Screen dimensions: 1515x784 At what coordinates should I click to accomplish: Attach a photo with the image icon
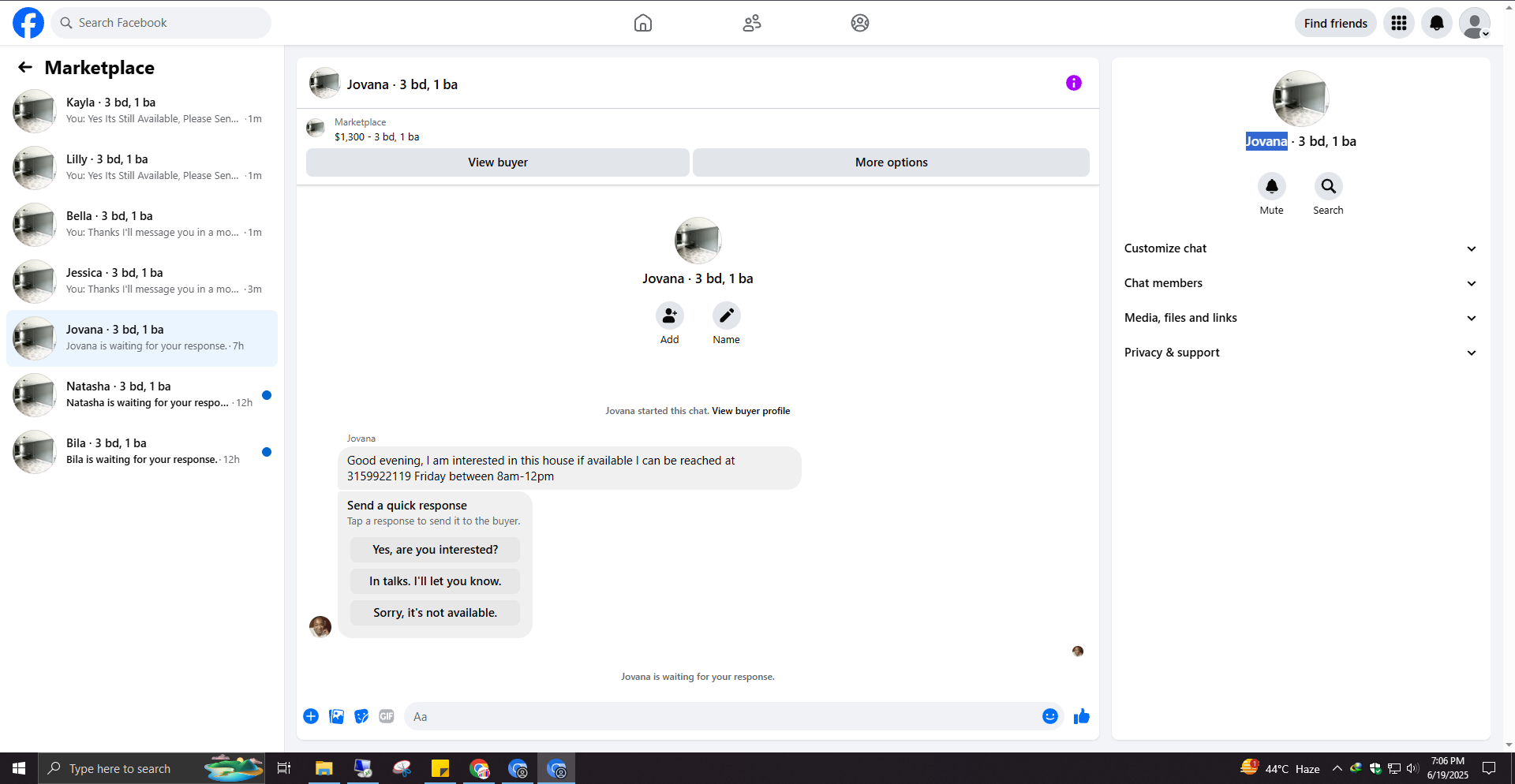[336, 716]
